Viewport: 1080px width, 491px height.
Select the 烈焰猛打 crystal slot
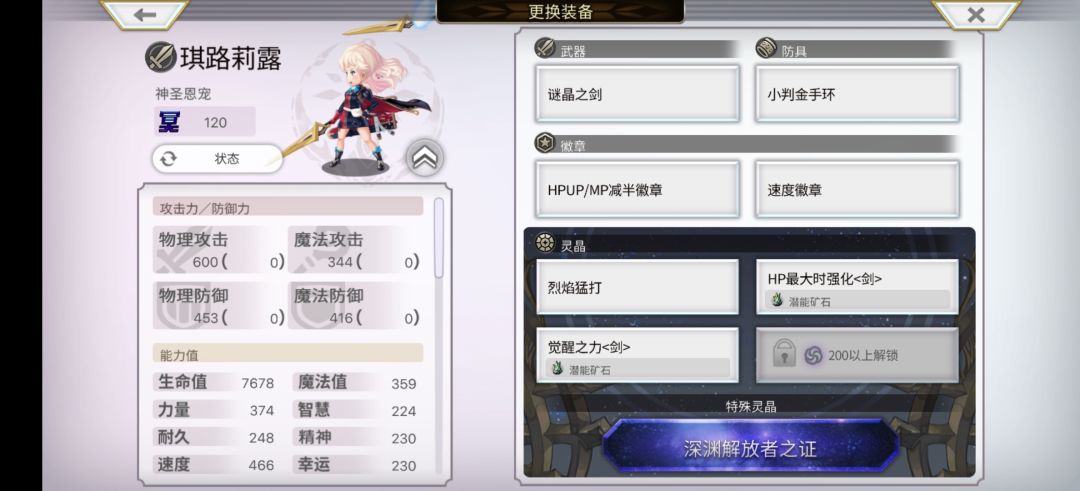pyautogui.click(x=637, y=287)
